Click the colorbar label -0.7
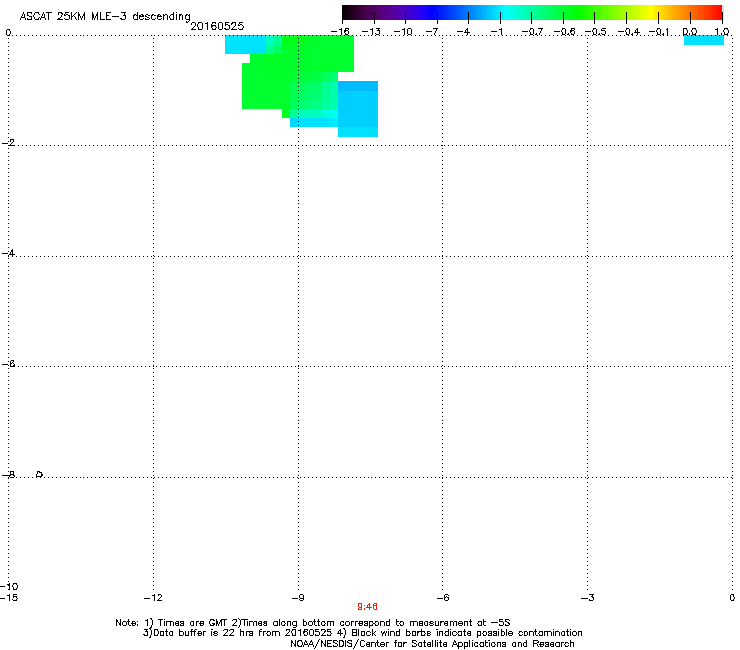740x650 pixels. [x=532, y=32]
